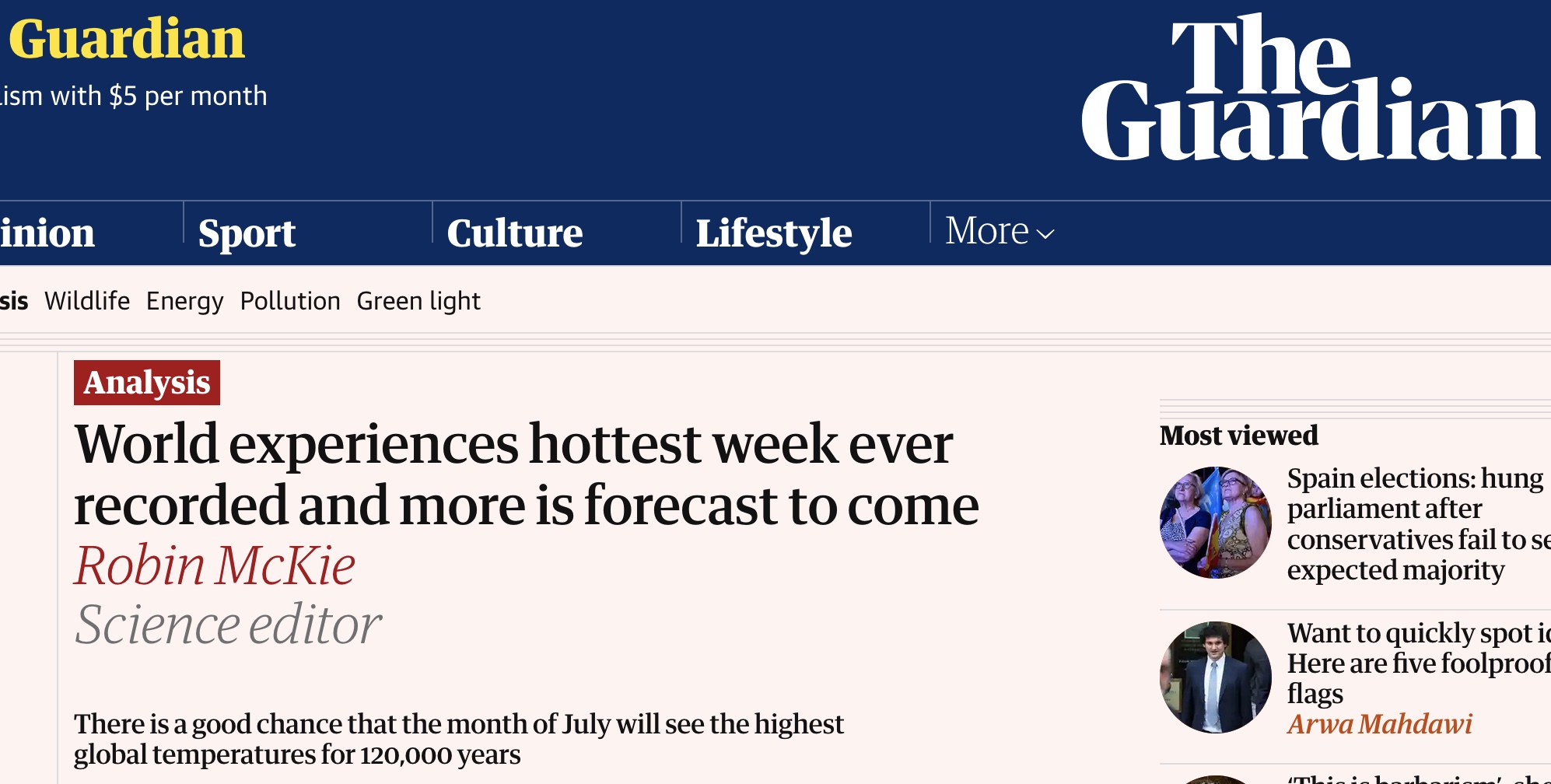Open the Culture section

tap(514, 233)
